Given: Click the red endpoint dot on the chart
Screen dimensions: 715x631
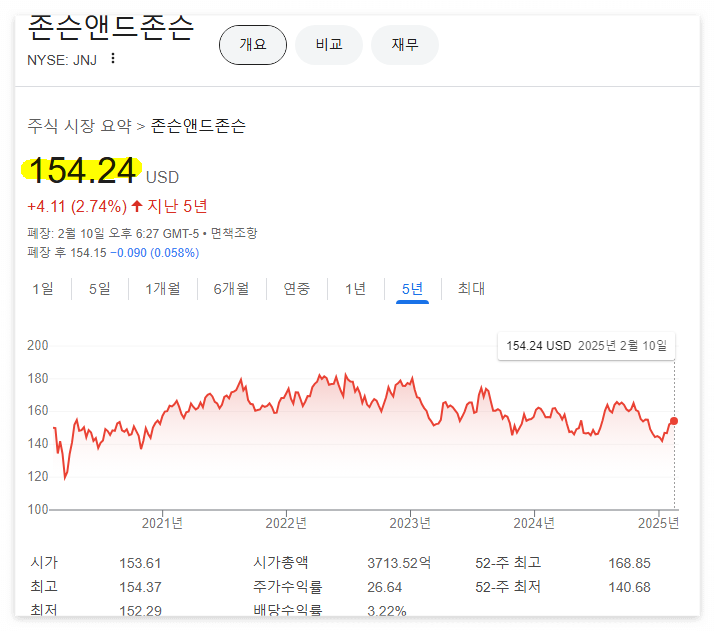Looking at the screenshot, I should tap(674, 421).
